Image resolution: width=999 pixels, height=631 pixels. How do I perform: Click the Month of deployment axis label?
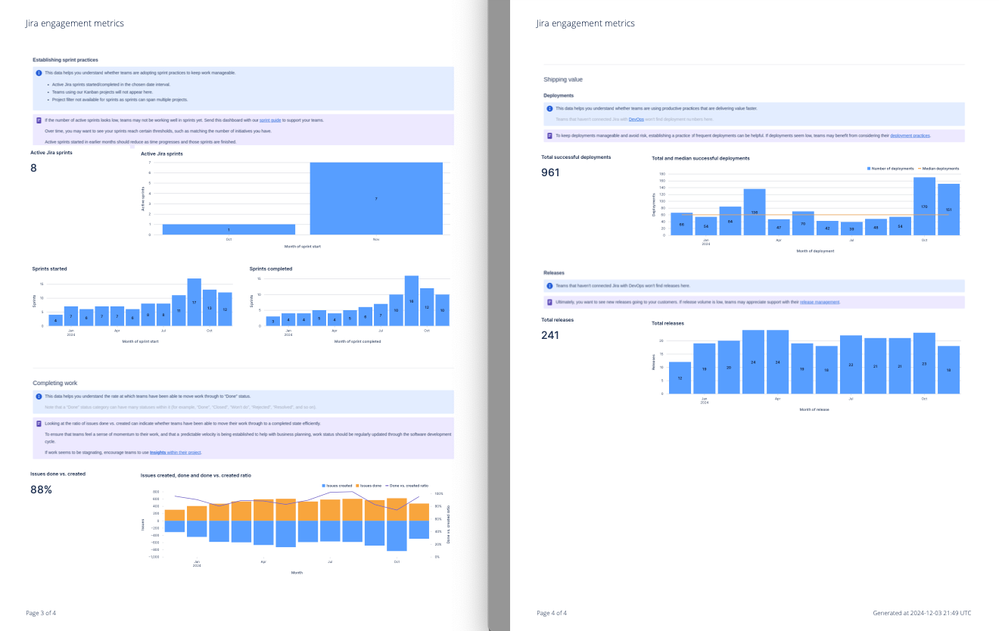point(815,251)
